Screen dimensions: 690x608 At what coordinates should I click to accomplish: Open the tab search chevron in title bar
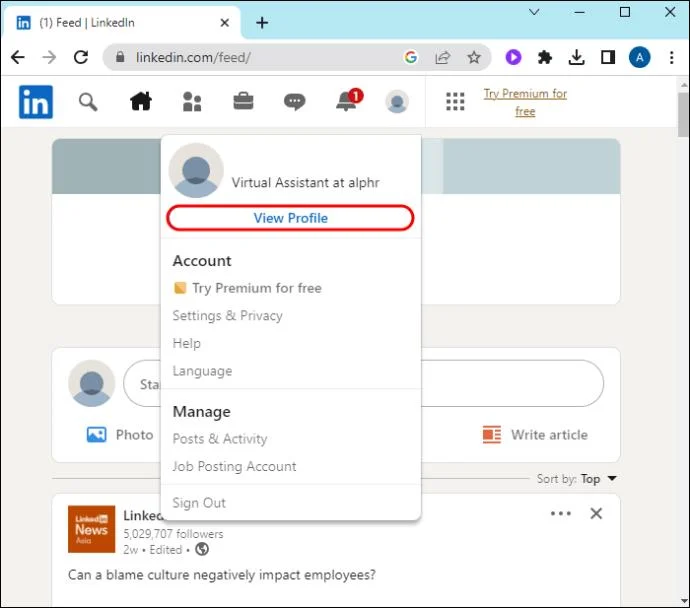coord(534,12)
